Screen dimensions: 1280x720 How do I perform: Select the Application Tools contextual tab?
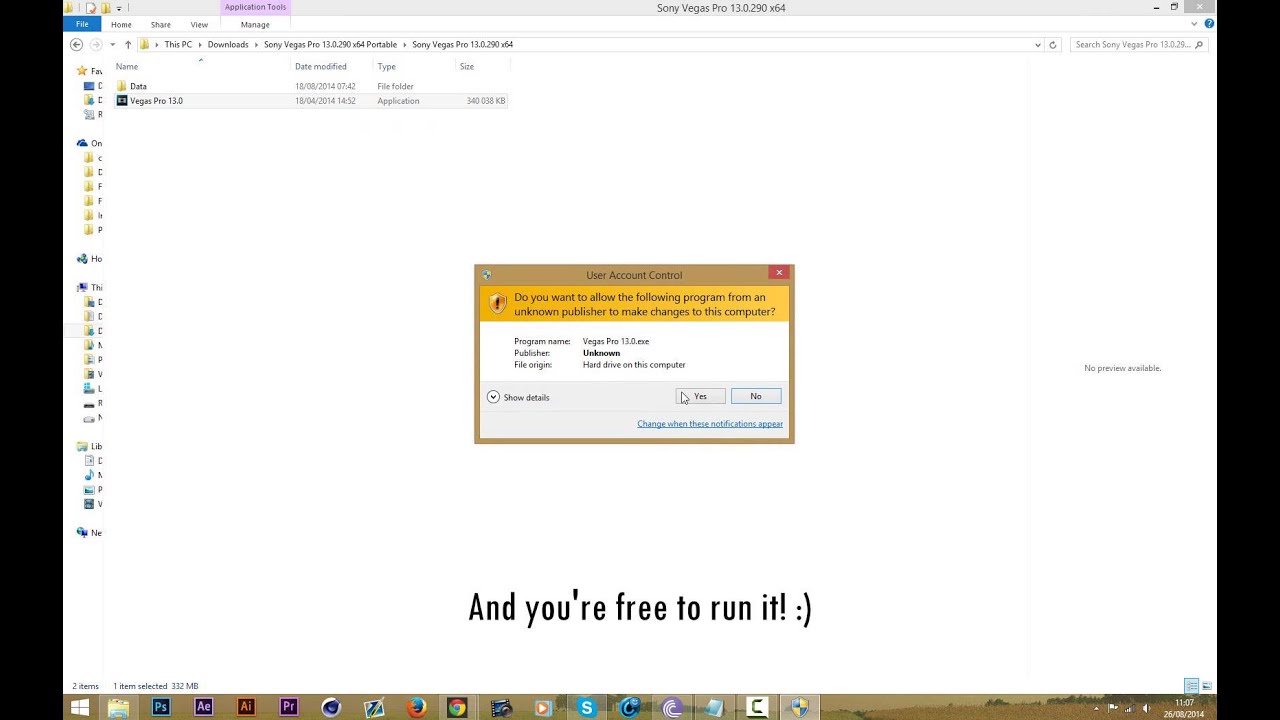tap(255, 7)
